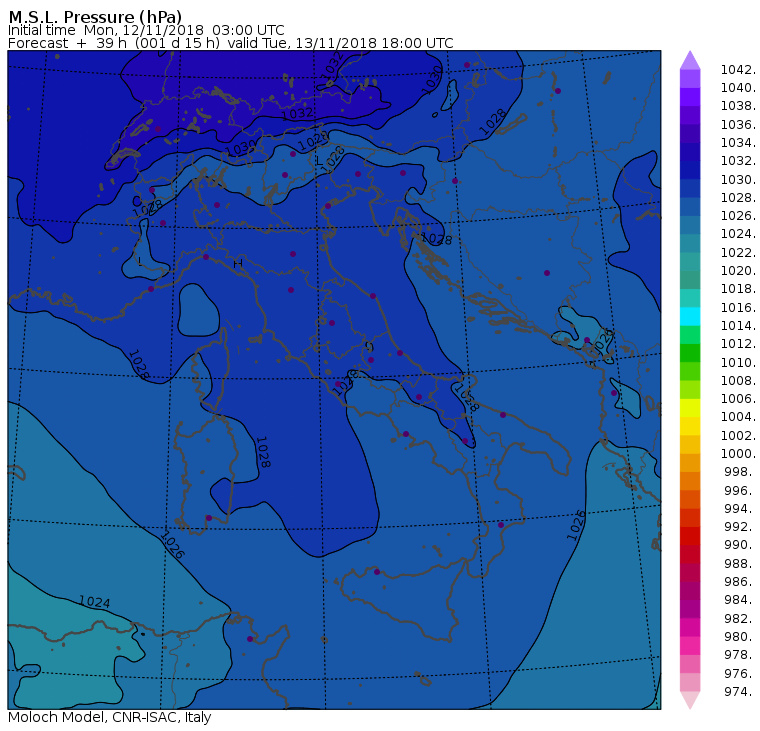The image size is (760, 731).
Task: Select the legend value '1020.'
Action: coord(738,270)
